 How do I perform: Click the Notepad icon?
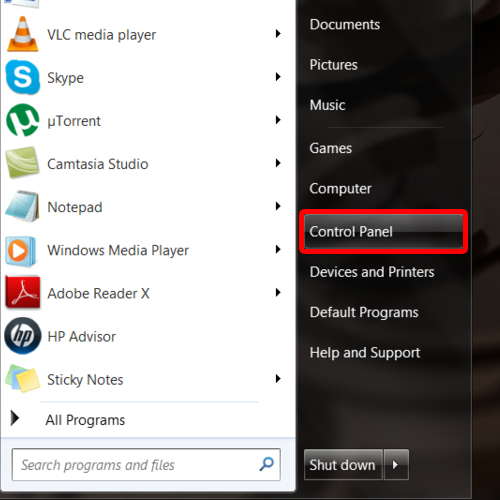[x=23, y=206]
